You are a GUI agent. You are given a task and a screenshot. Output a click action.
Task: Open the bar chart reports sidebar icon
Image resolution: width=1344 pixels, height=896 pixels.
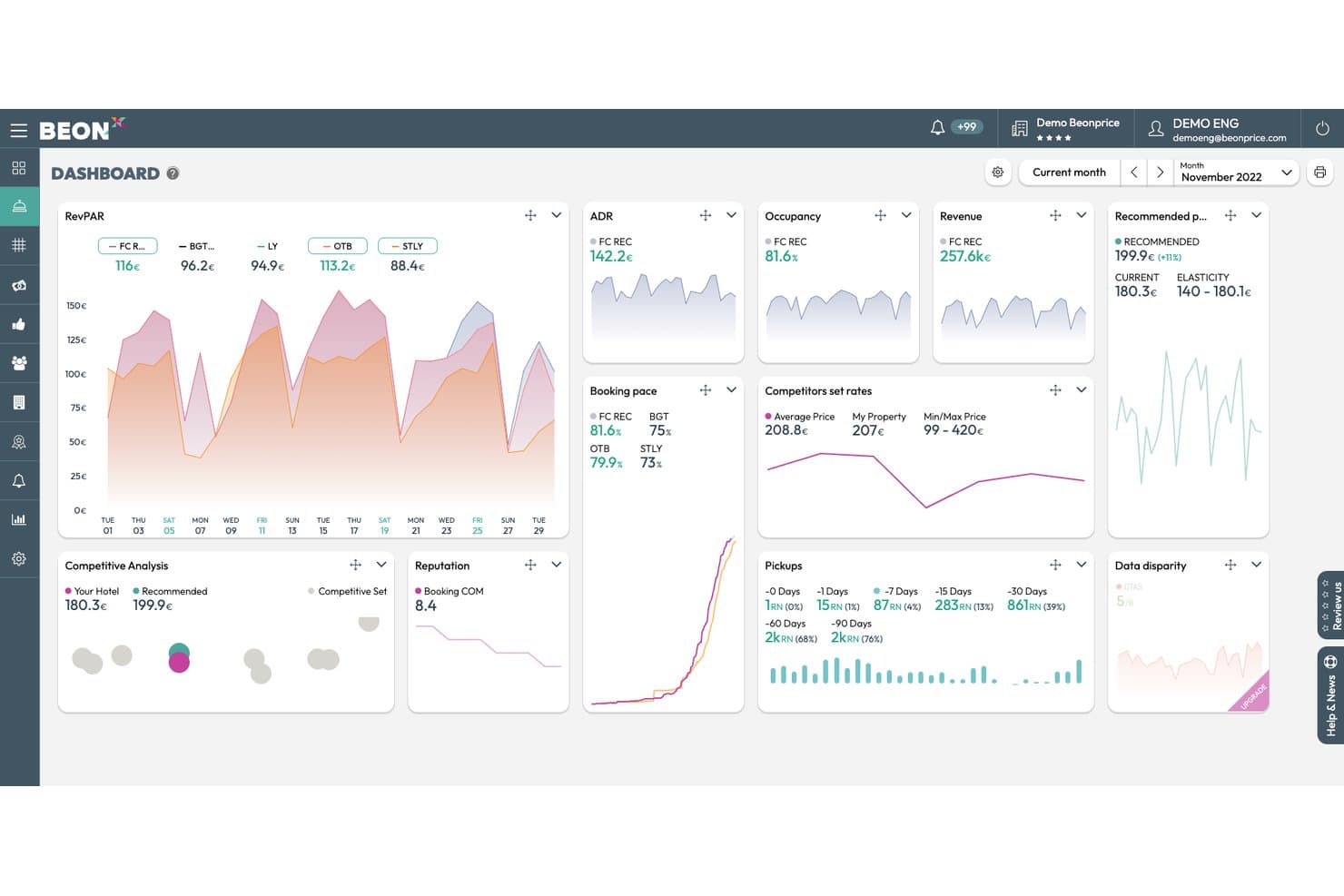tap(19, 519)
